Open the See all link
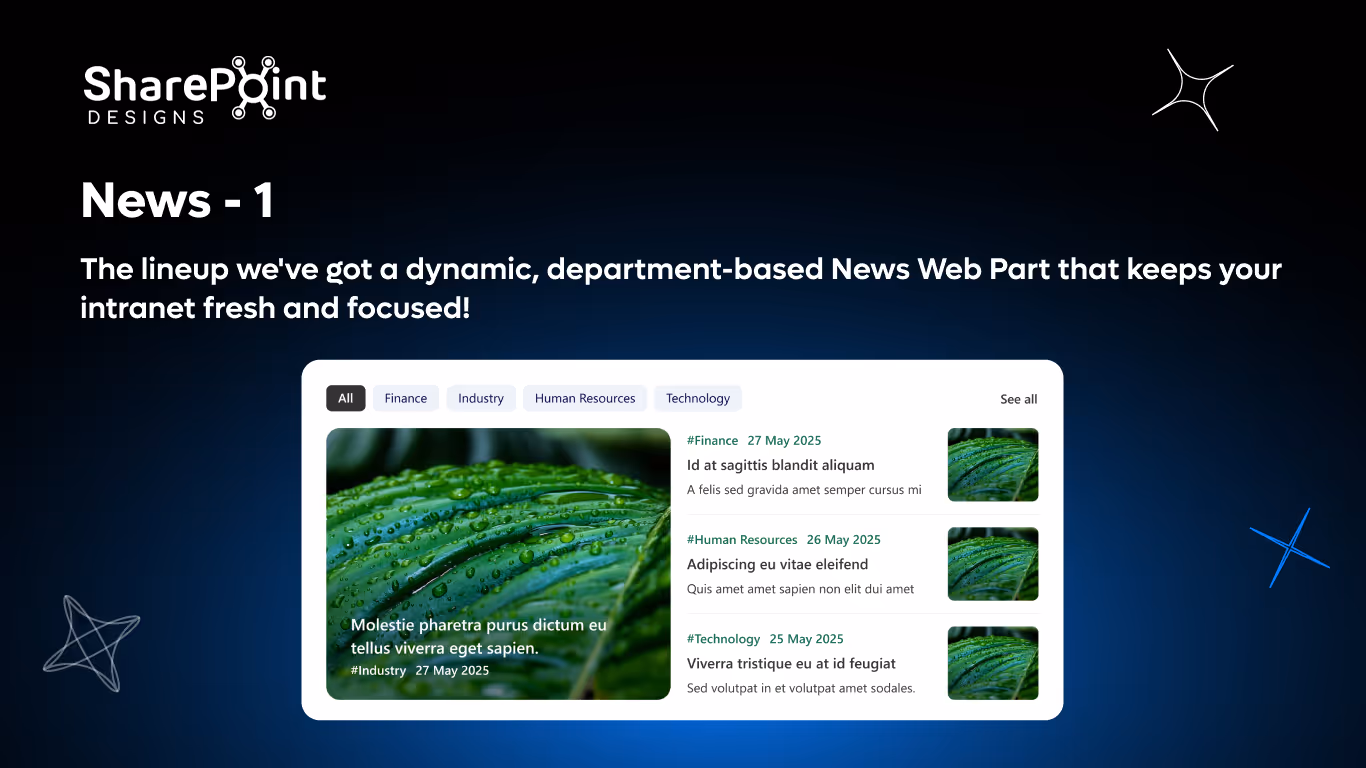Viewport: 1366px width, 768px height. coord(1018,399)
